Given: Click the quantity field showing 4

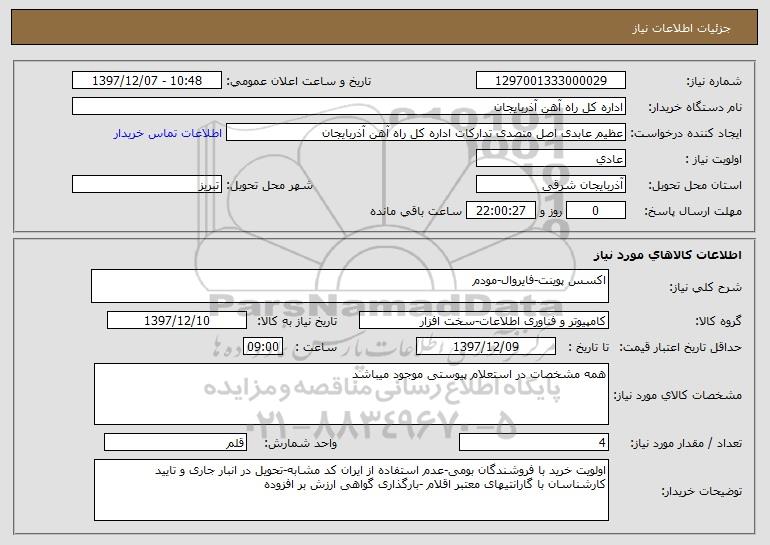Looking at the screenshot, I should pyautogui.click(x=534, y=442).
